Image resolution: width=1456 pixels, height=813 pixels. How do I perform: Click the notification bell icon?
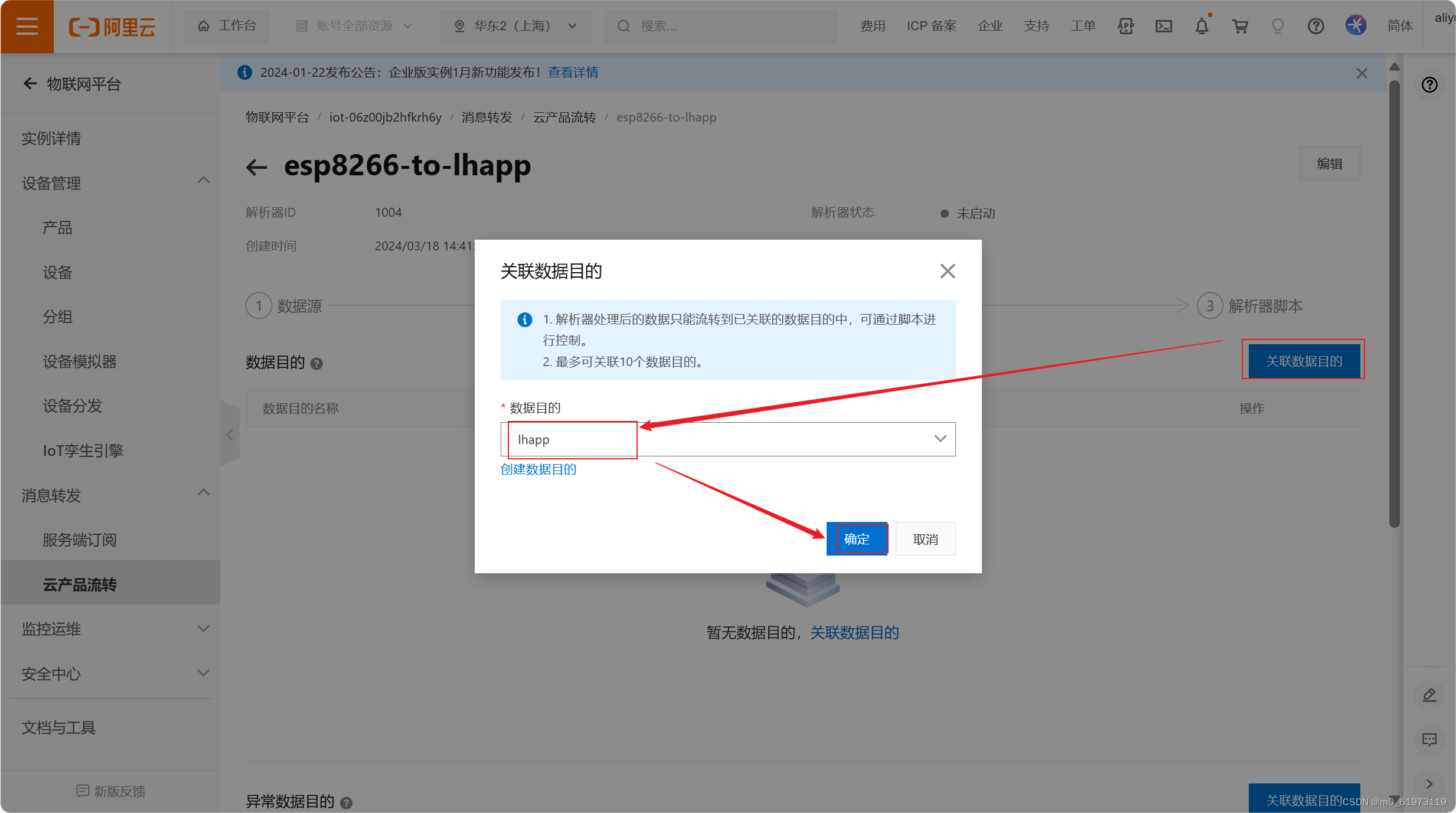[x=1202, y=26]
